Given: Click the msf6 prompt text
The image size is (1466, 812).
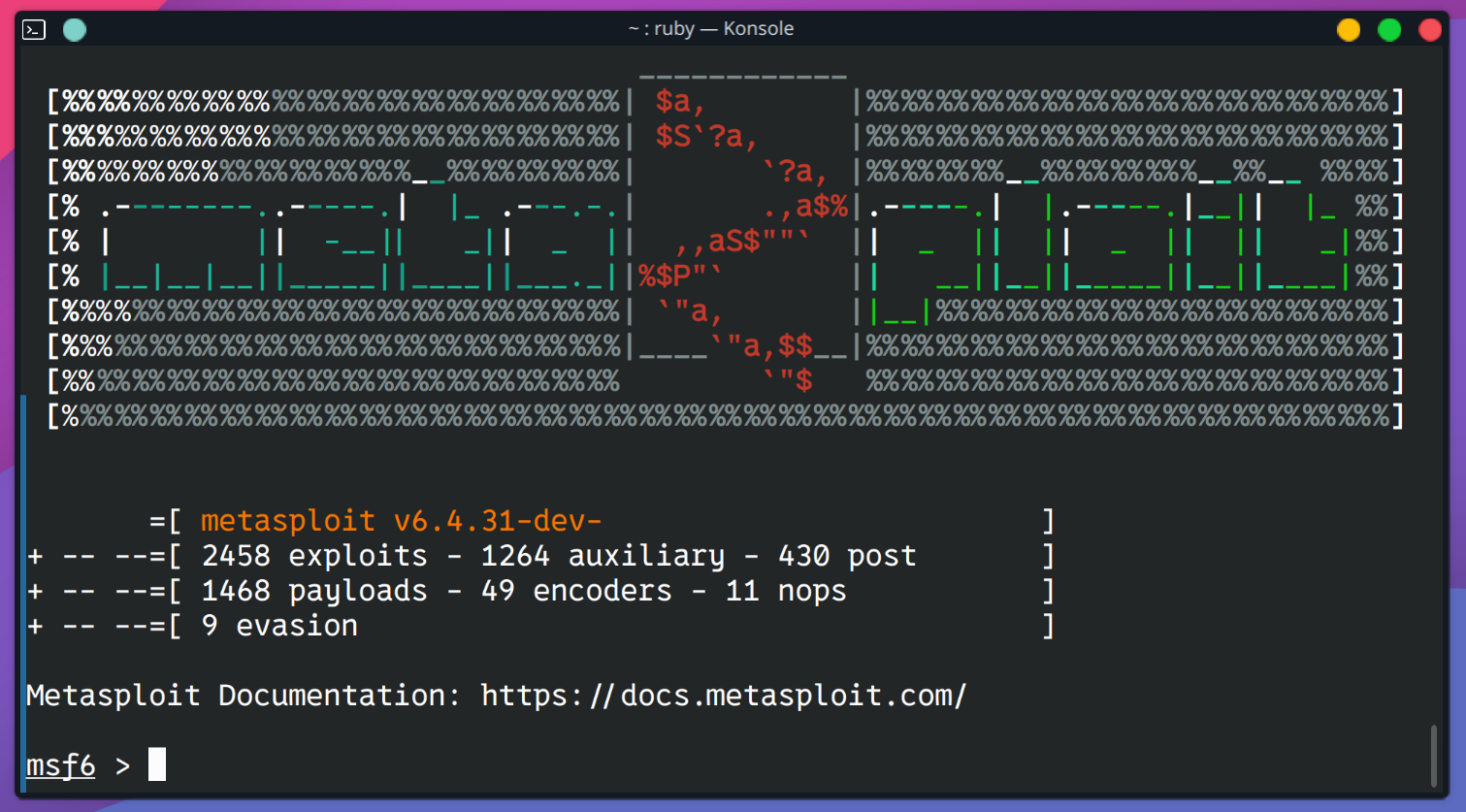Looking at the screenshot, I should pyautogui.click(x=61, y=765).
